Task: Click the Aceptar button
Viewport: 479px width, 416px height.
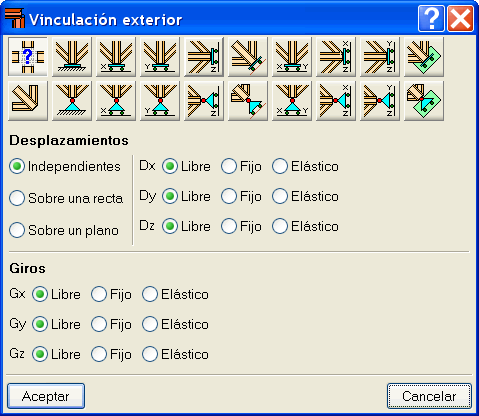Action: pyautogui.click(x=46, y=396)
